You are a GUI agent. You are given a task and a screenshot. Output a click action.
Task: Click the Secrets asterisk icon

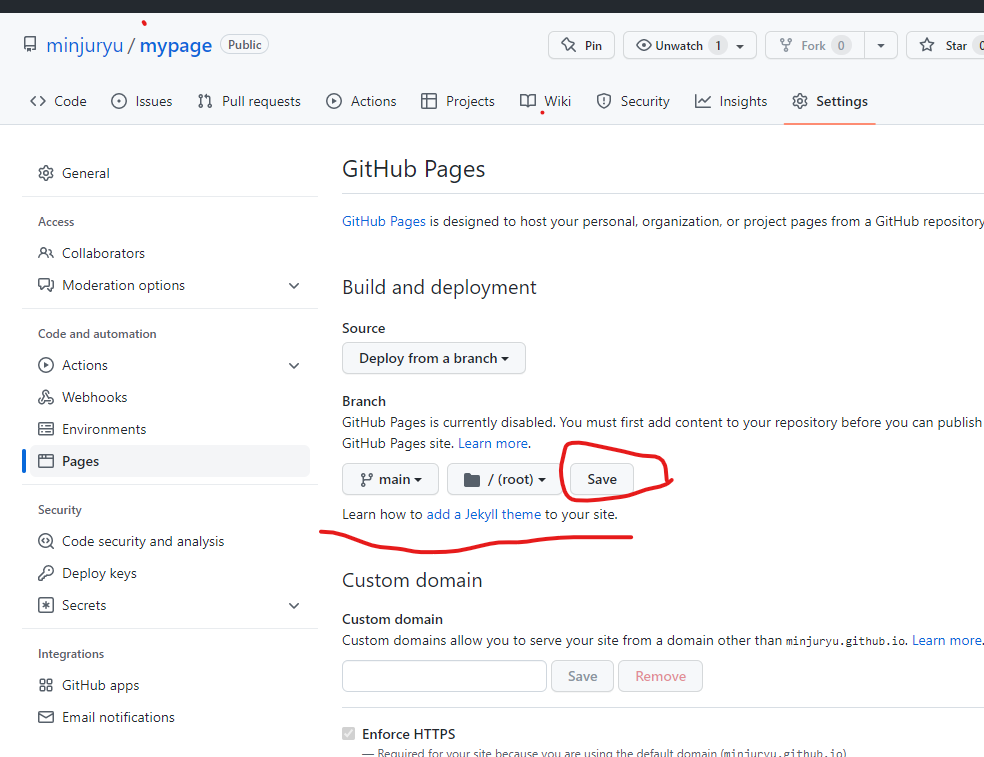pos(46,605)
